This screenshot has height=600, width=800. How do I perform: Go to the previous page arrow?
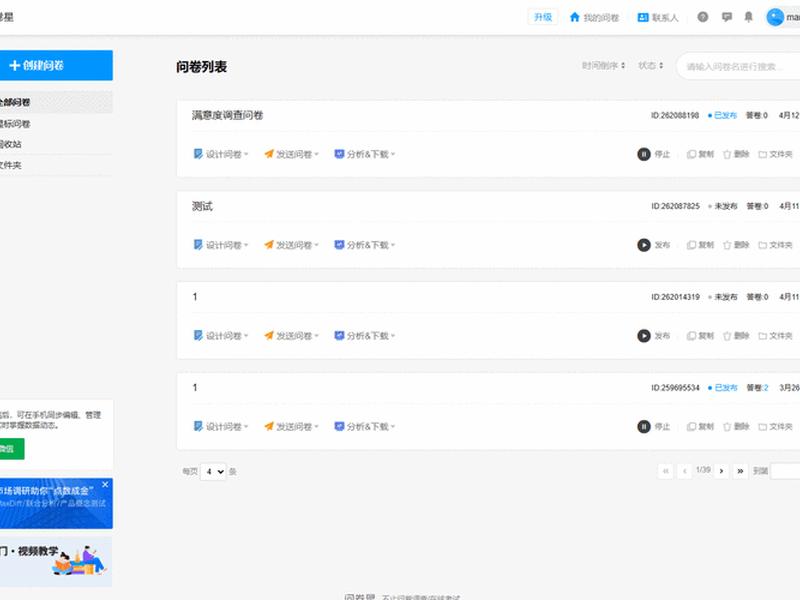[x=684, y=471]
